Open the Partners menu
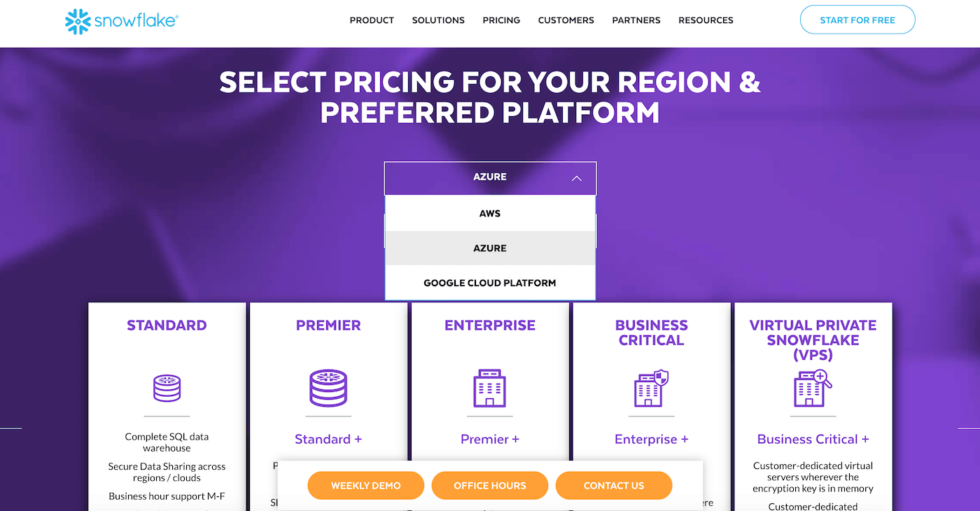The image size is (980, 511). pos(636,21)
